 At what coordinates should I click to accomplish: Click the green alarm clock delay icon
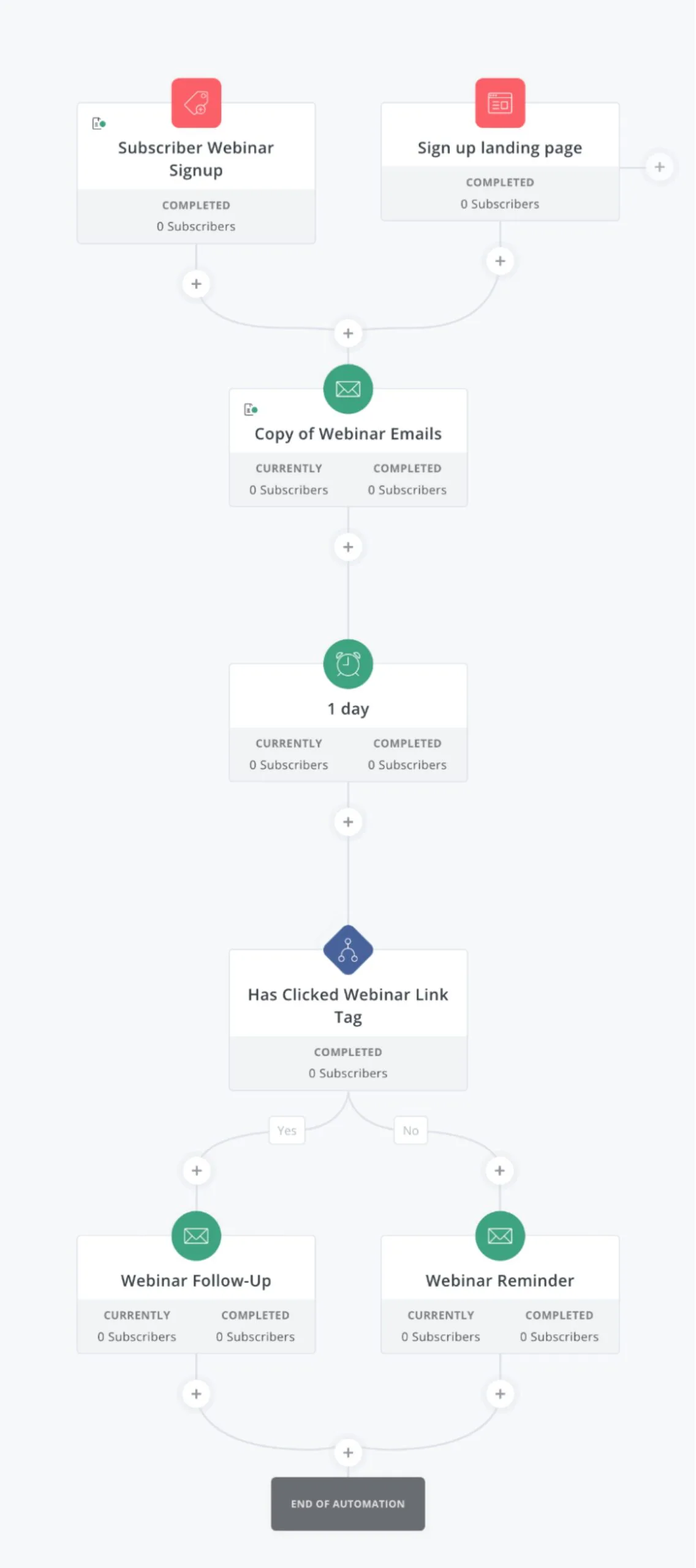click(348, 664)
